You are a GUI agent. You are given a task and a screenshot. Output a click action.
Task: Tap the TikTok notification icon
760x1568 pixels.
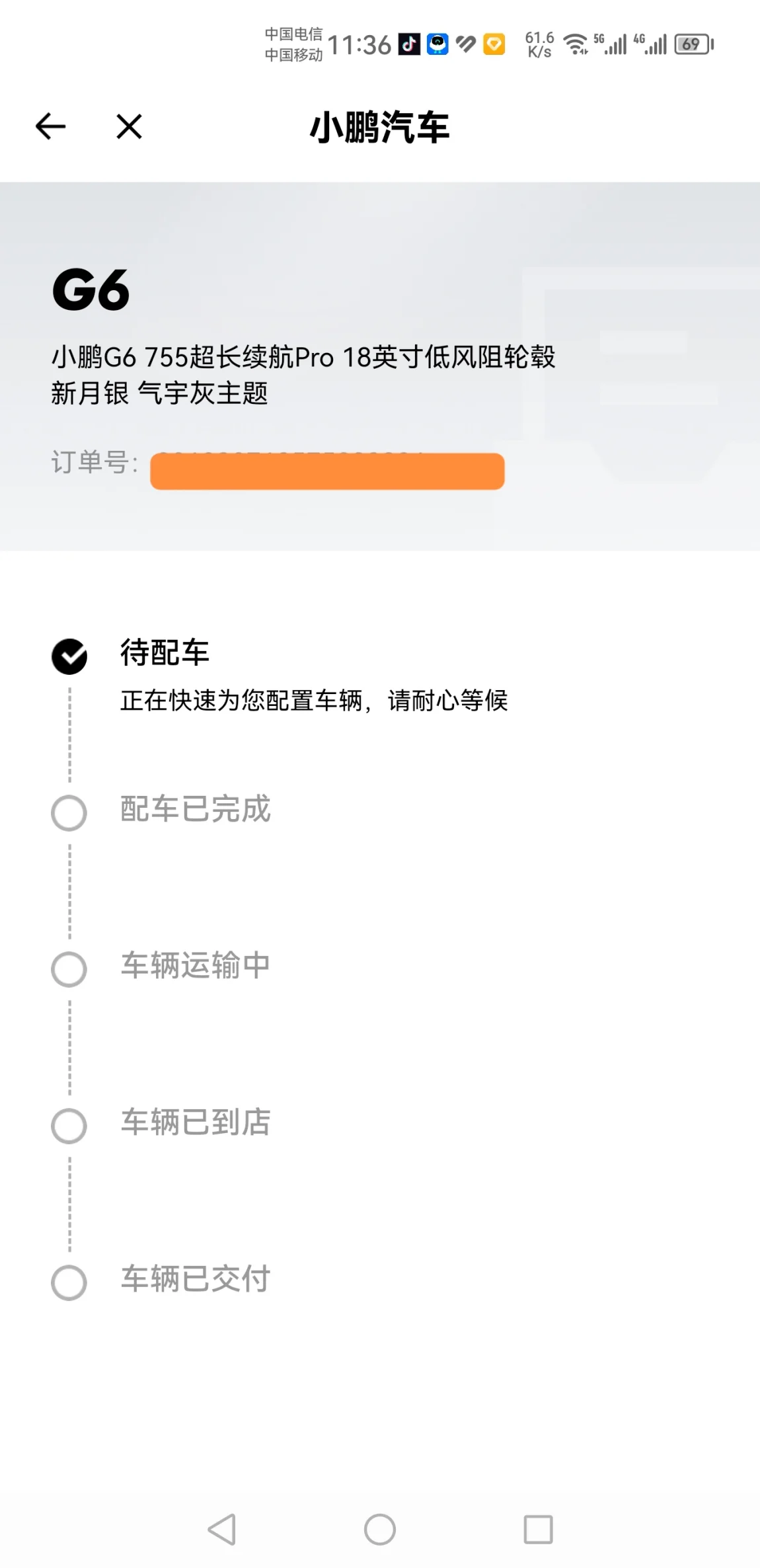[409, 44]
